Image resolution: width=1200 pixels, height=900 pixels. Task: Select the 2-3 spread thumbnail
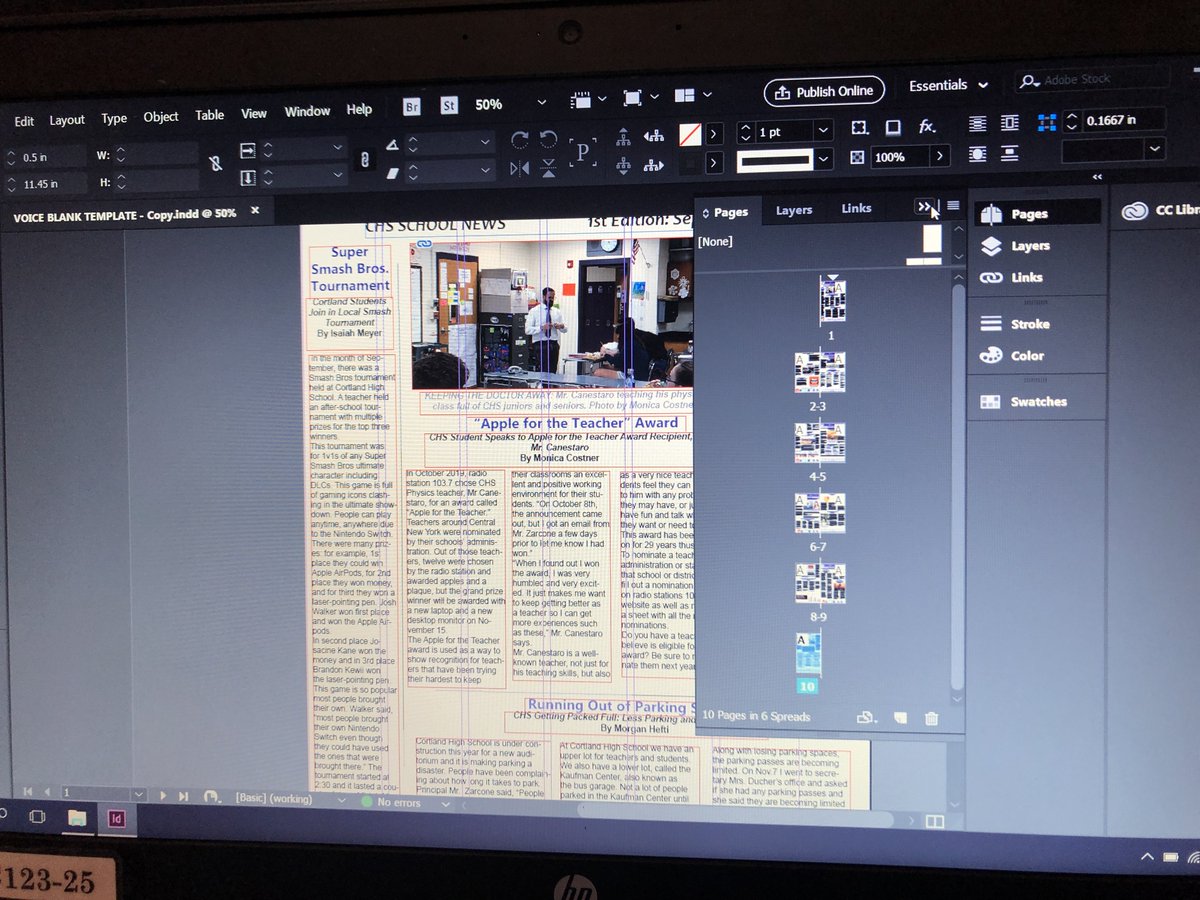[x=820, y=372]
